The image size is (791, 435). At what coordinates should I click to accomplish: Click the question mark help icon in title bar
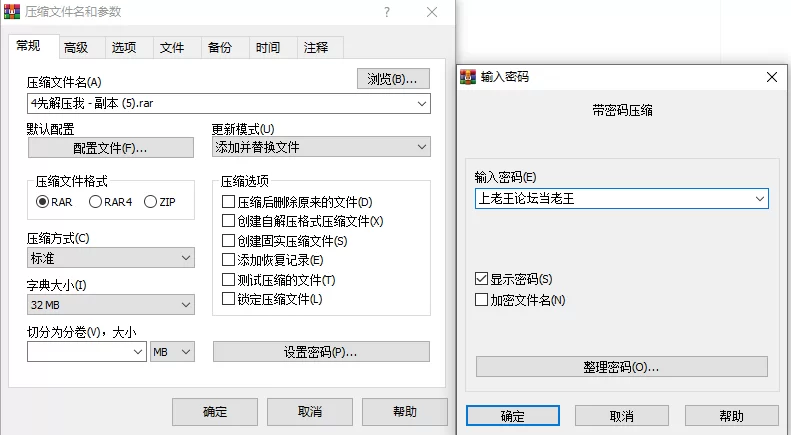tap(386, 12)
